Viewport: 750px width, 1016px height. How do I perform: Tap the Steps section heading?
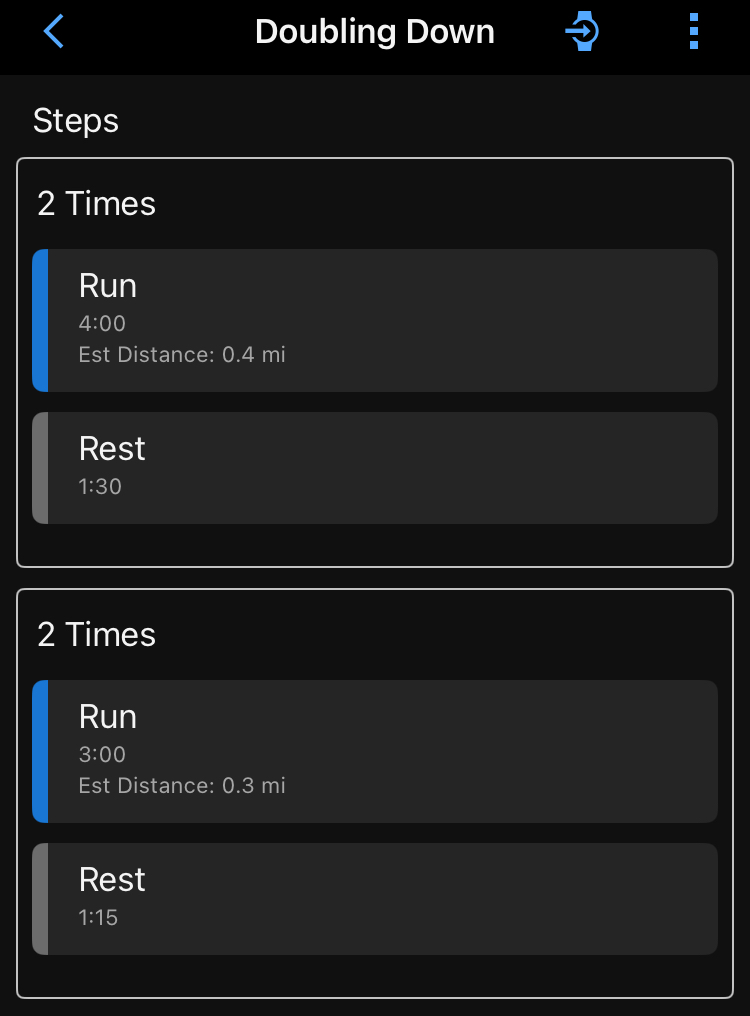click(76, 121)
